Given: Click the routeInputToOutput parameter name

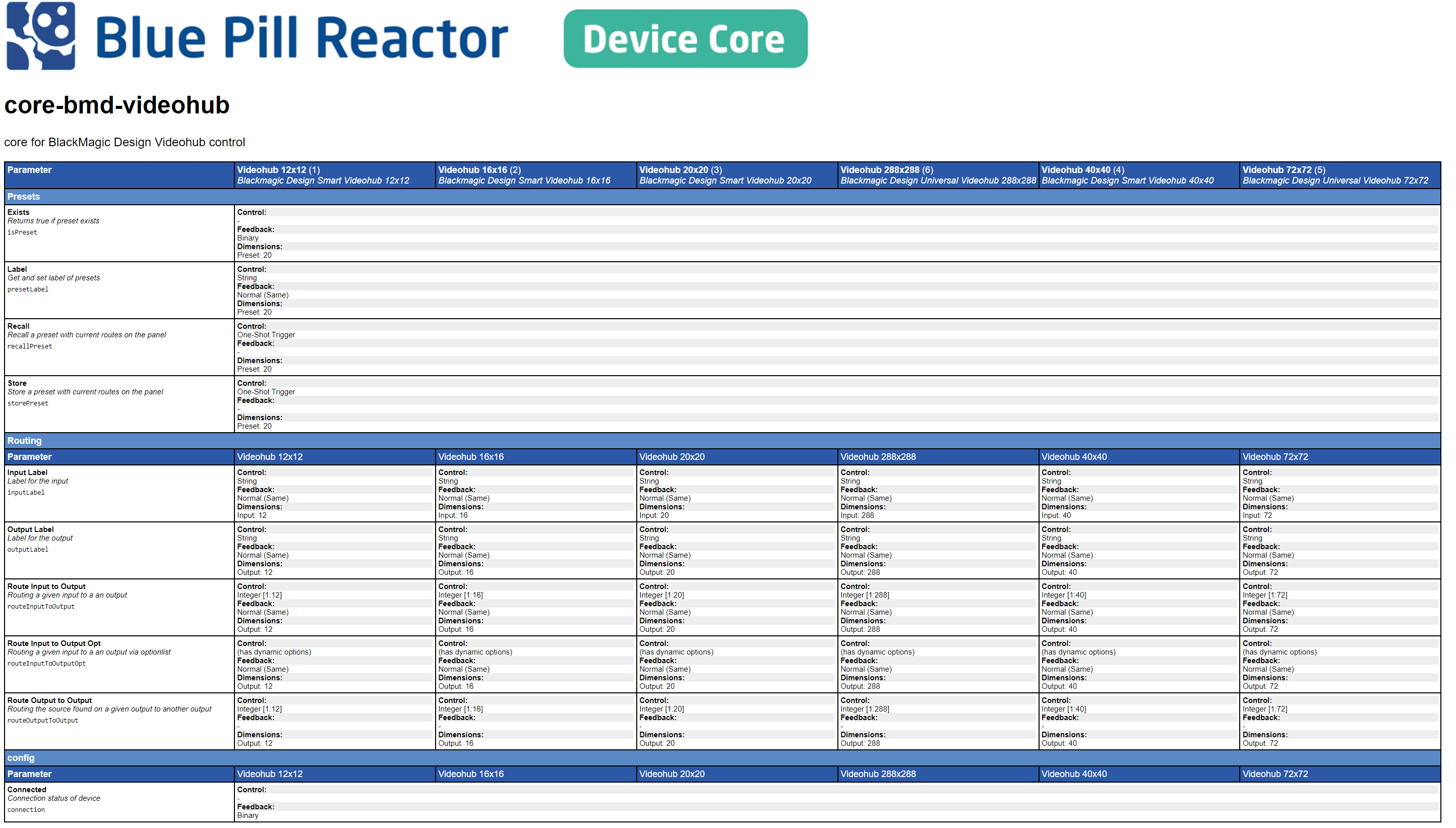Looking at the screenshot, I should [x=41, y=606].
